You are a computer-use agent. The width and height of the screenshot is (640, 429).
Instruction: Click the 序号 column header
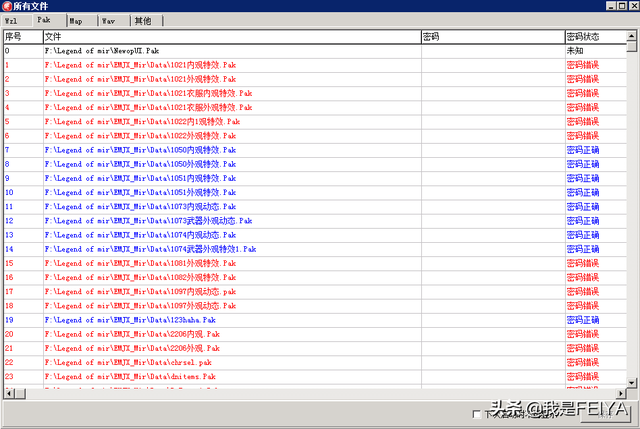[x=23, y=37]
